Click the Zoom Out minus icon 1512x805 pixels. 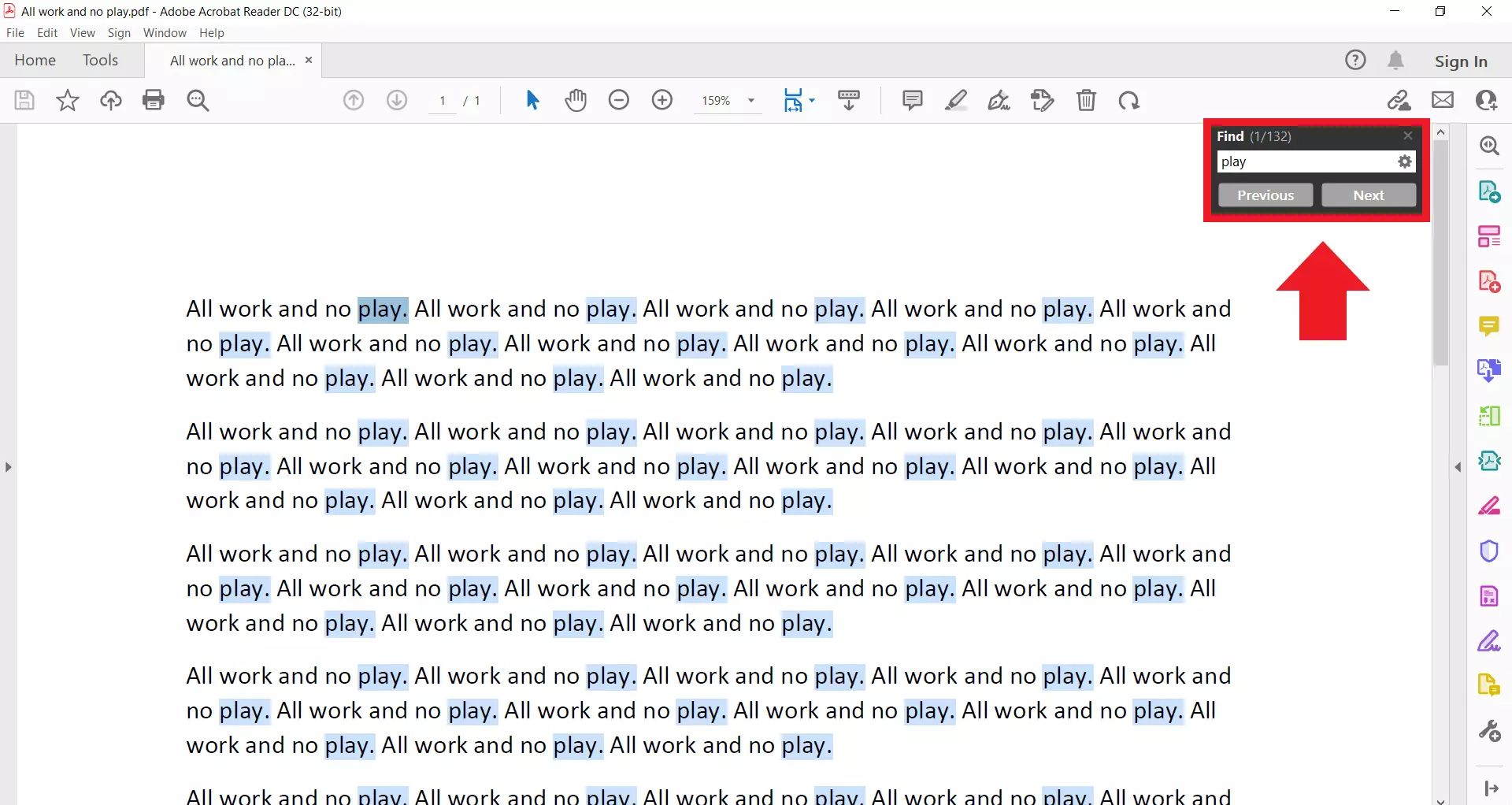(x=619, y=100)
